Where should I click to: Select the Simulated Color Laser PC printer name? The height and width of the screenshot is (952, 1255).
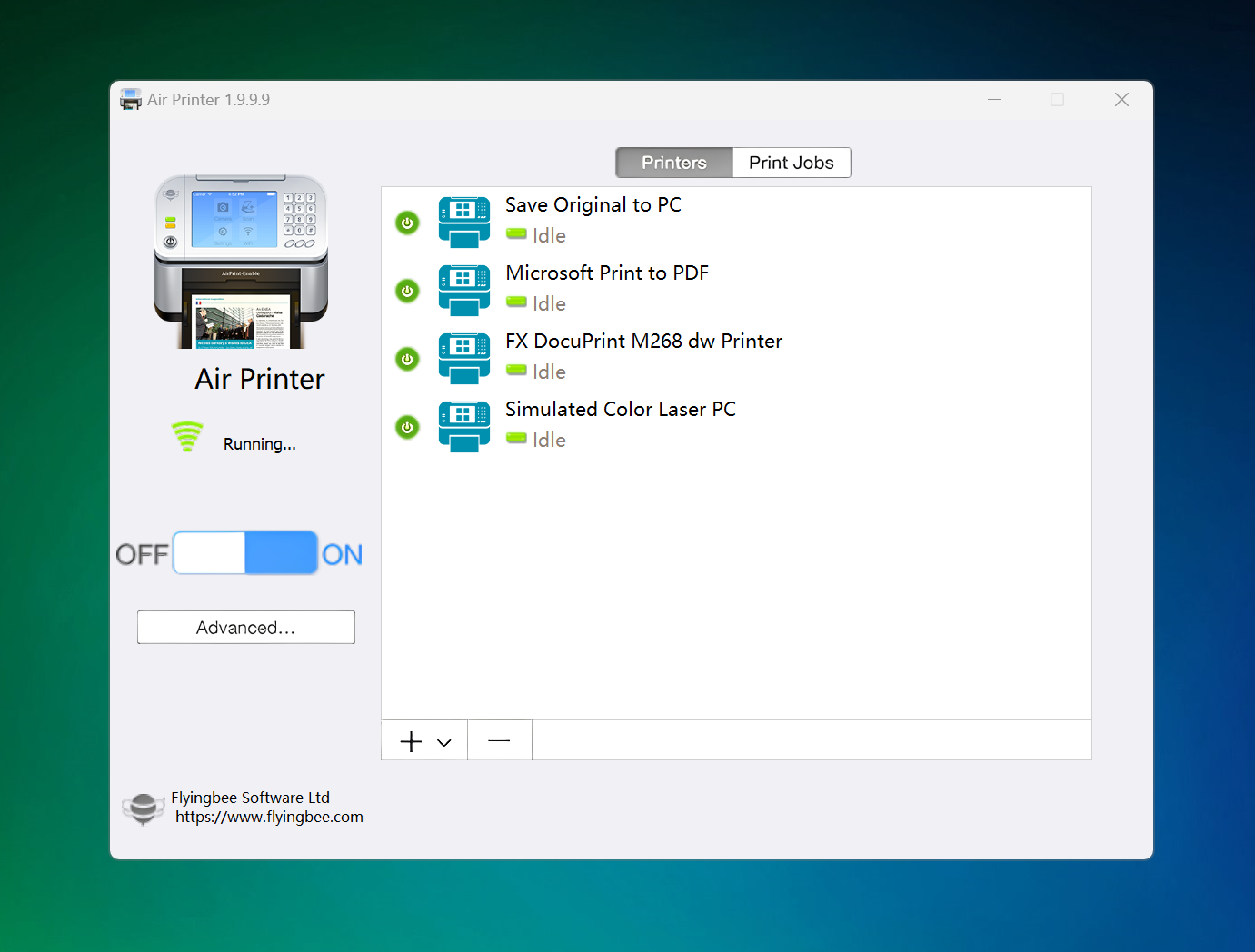coord(621,410)
